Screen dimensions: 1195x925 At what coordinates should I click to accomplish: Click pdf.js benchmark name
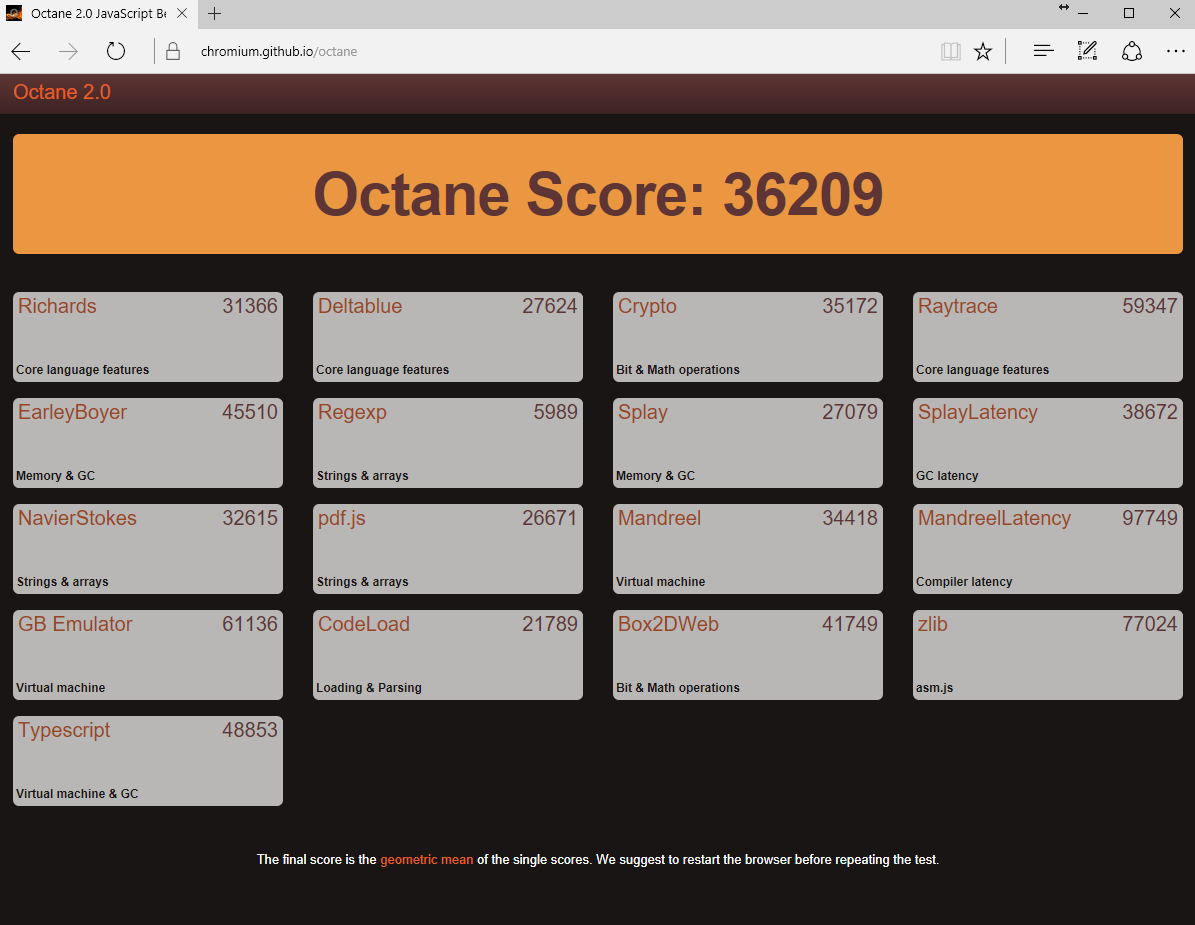tap(341, 518)
